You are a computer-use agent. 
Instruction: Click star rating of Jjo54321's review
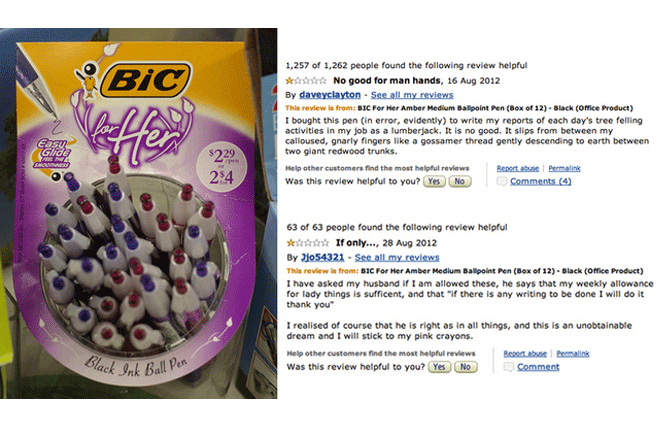305,243
